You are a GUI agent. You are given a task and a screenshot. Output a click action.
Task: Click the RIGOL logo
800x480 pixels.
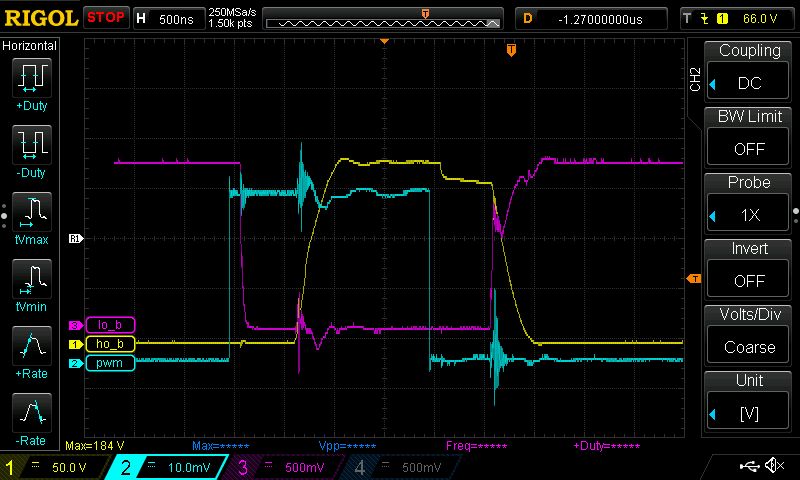point(41,18)
